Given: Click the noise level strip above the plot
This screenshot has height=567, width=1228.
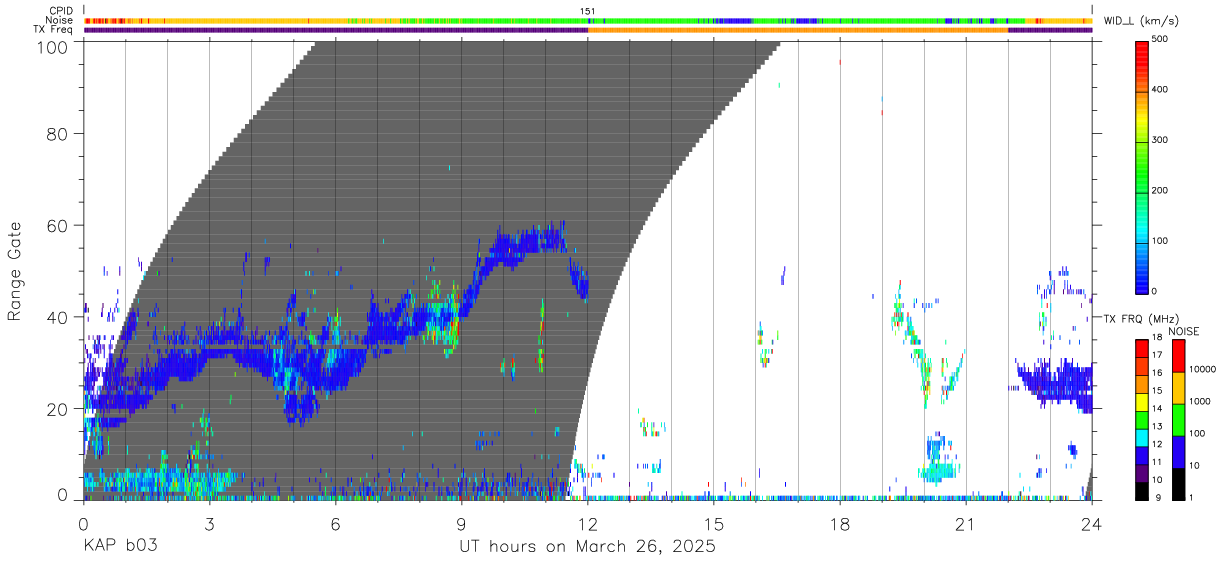Looking at the screenshot, I should click(588, 20).
